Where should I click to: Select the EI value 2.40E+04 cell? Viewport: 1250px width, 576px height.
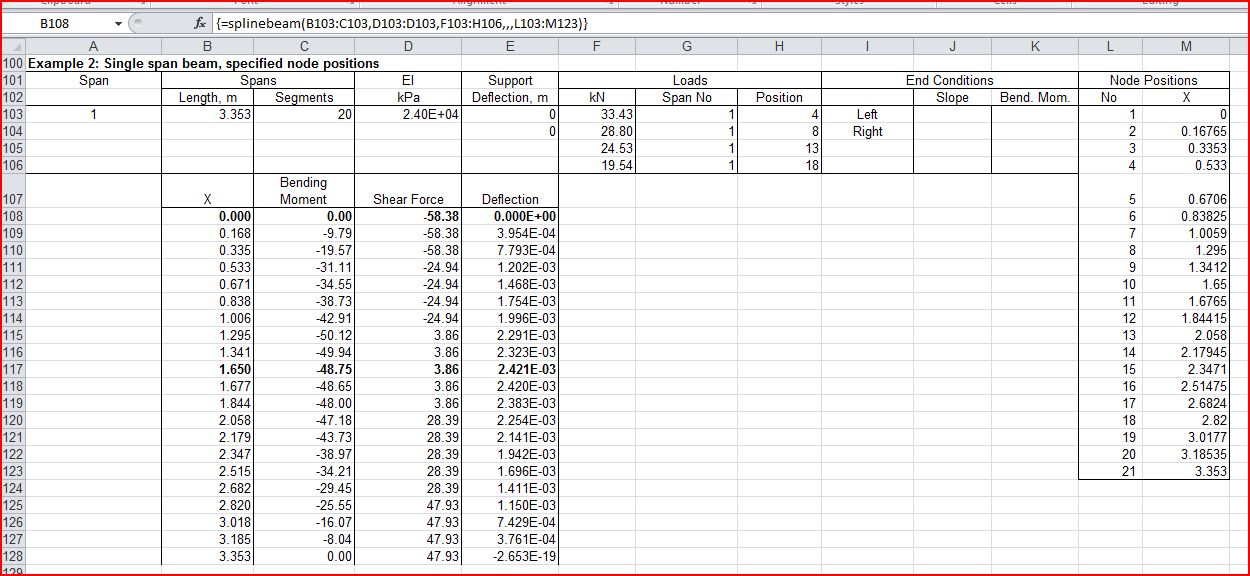pos(408,115)
